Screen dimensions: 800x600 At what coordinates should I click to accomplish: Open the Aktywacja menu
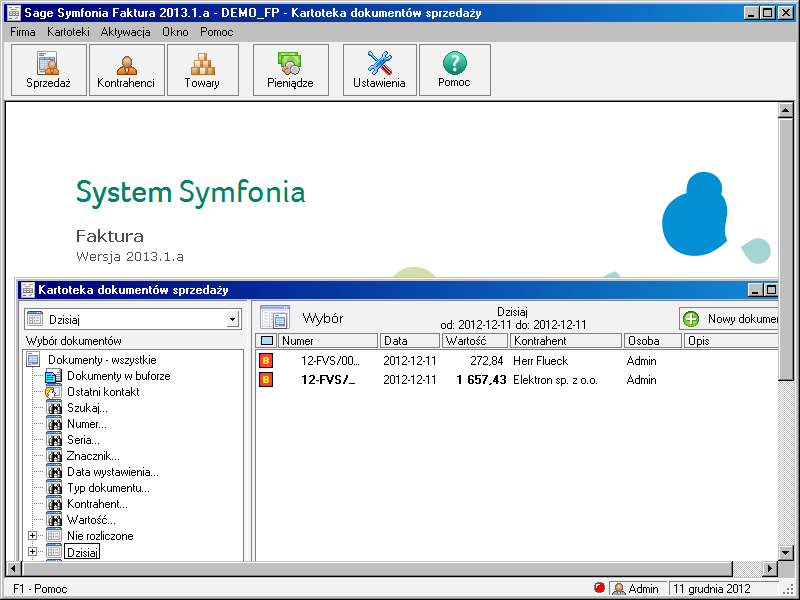pyautogui.click(x=126, y=32)
